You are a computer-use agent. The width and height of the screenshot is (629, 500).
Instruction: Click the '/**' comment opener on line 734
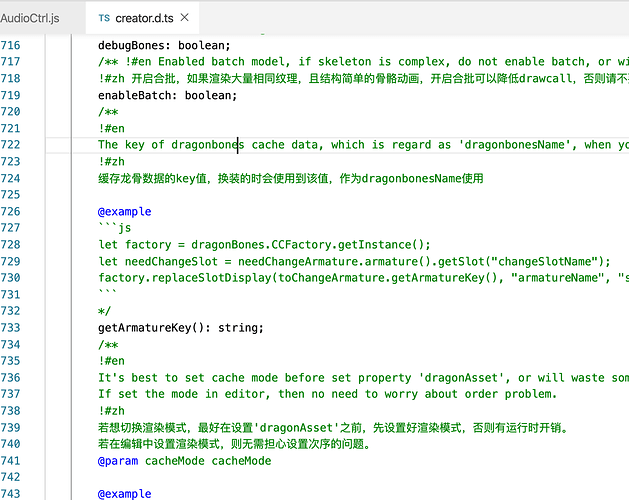[108, 344]
